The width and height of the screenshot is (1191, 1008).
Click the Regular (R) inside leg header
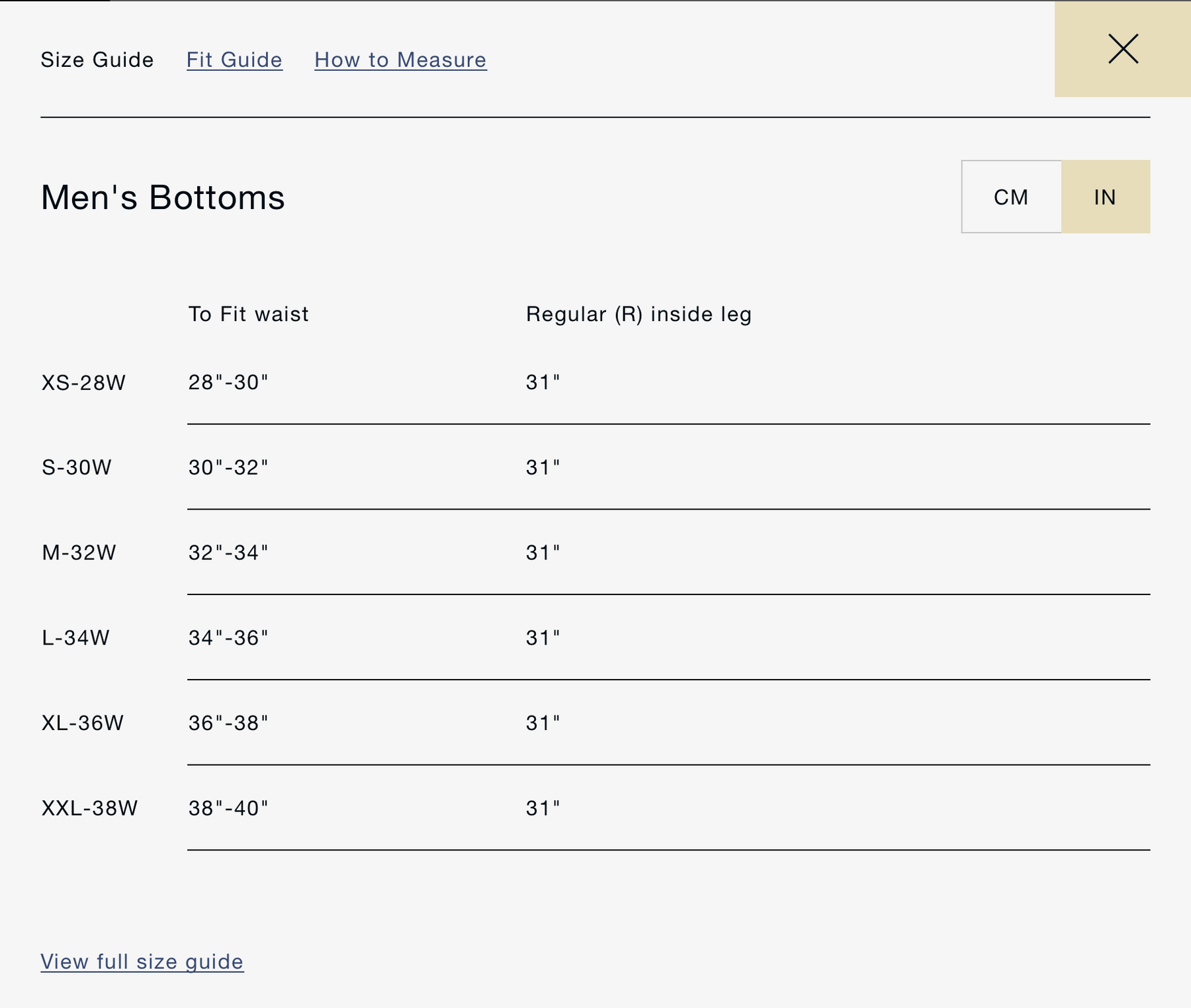click(639, 314)
